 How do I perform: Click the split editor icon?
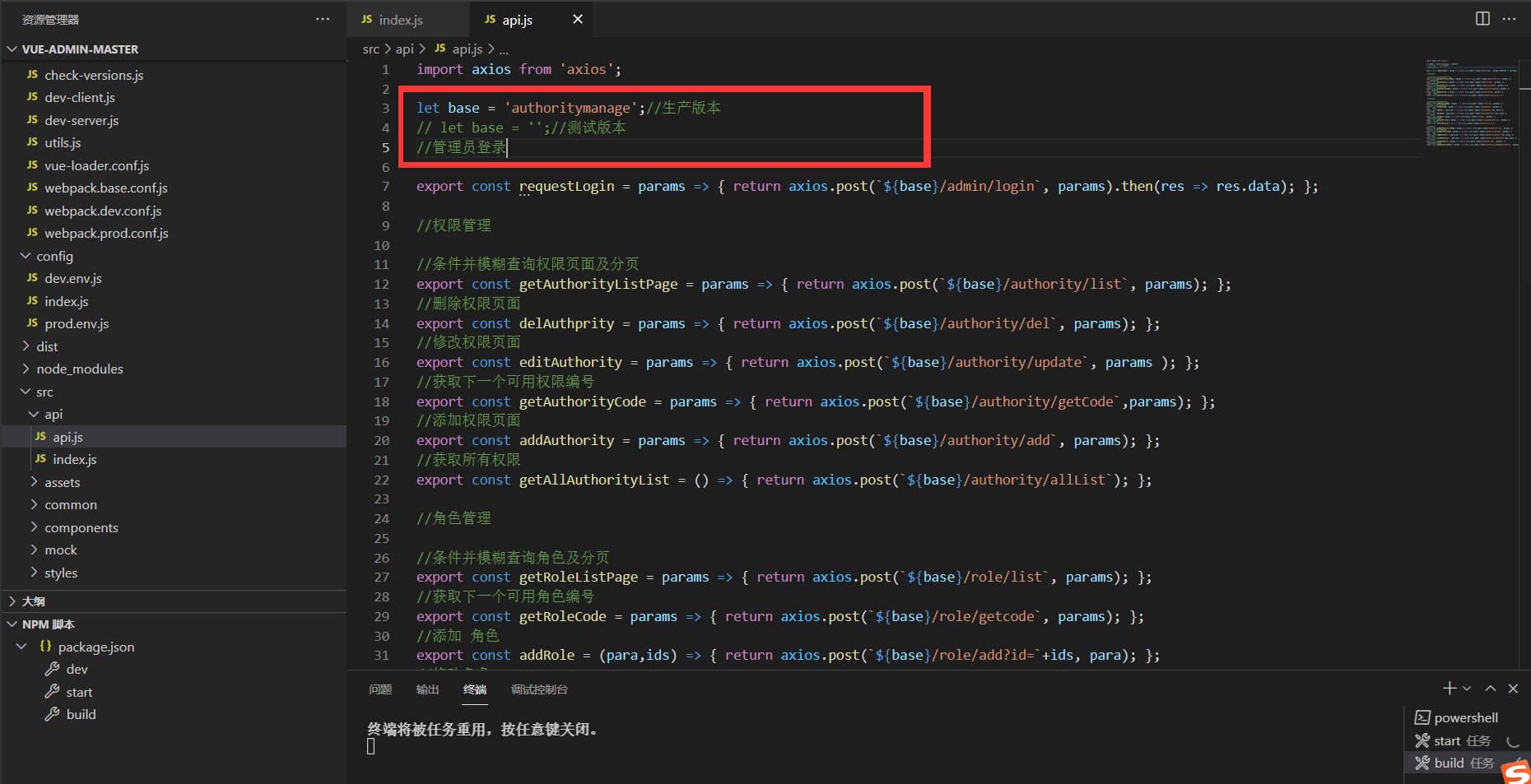pos(1482,19)
